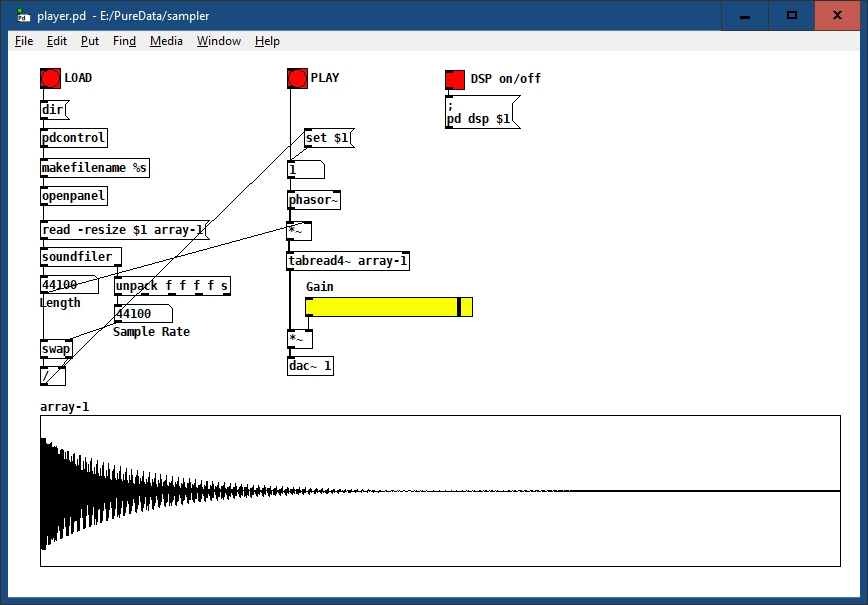Select the *~ object below phasor~

click(x=299, y=231)
